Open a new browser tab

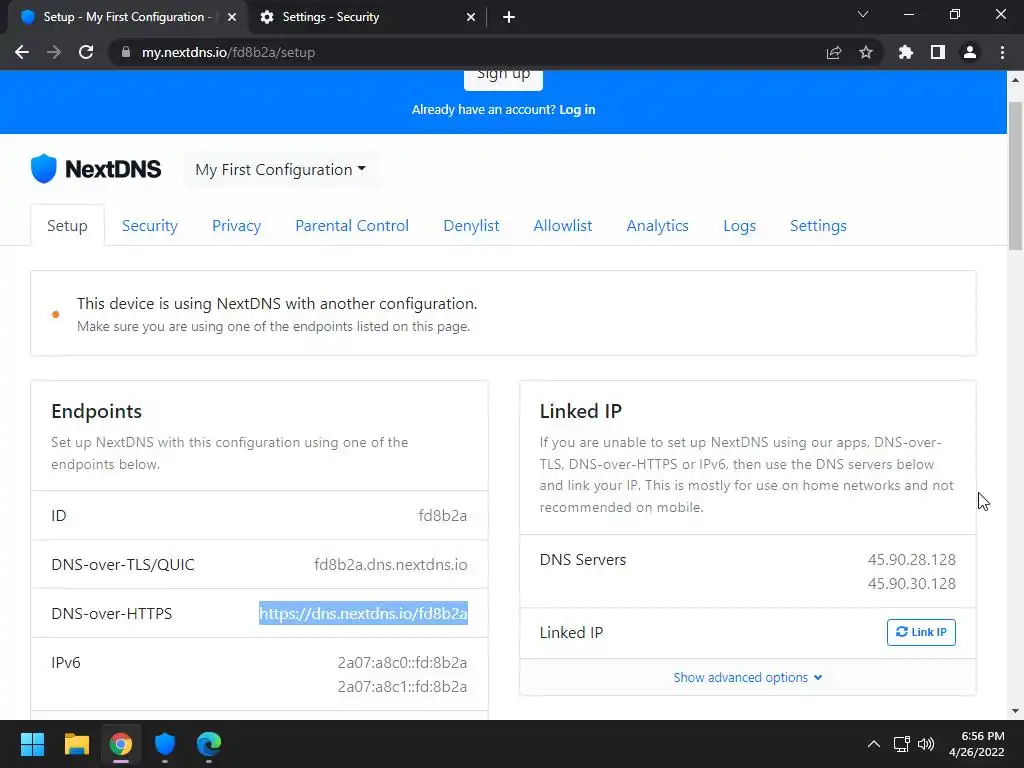pos(509,17)
